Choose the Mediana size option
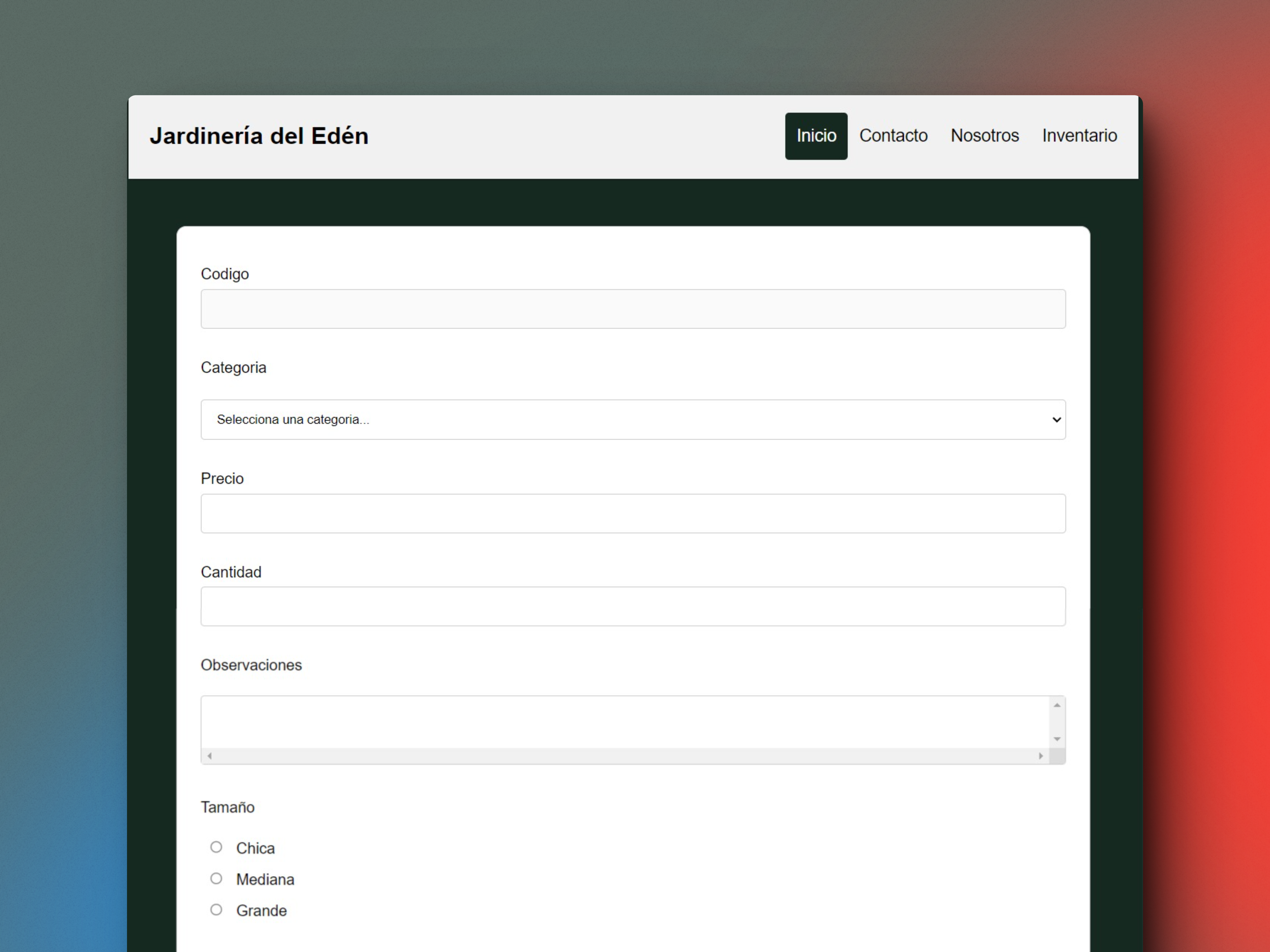Image resolution: width=1270 pixels, height=952 pixels. [216, 878]
